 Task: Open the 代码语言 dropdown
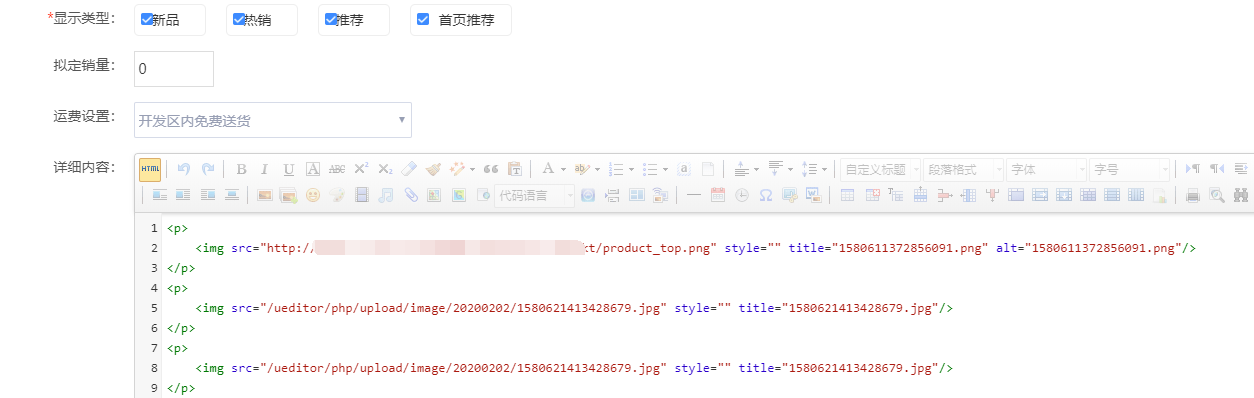[535, 195]
